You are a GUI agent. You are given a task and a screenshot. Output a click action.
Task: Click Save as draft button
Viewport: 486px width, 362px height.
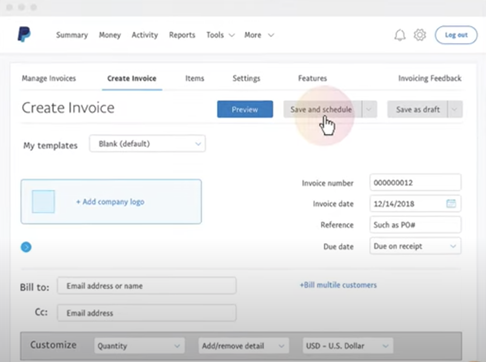[418, 109]
